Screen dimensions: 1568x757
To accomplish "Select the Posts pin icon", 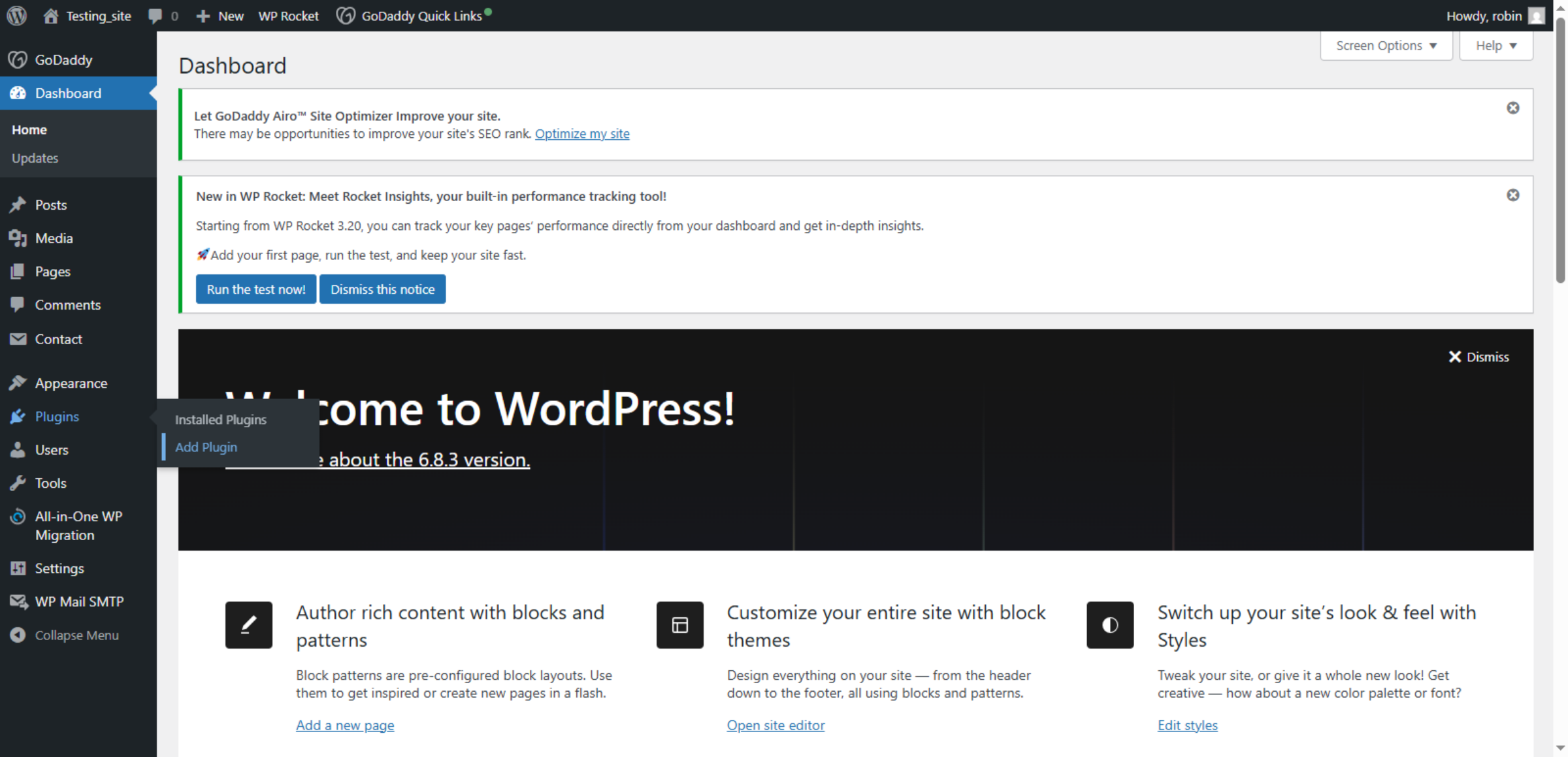I will pos(18,204).
